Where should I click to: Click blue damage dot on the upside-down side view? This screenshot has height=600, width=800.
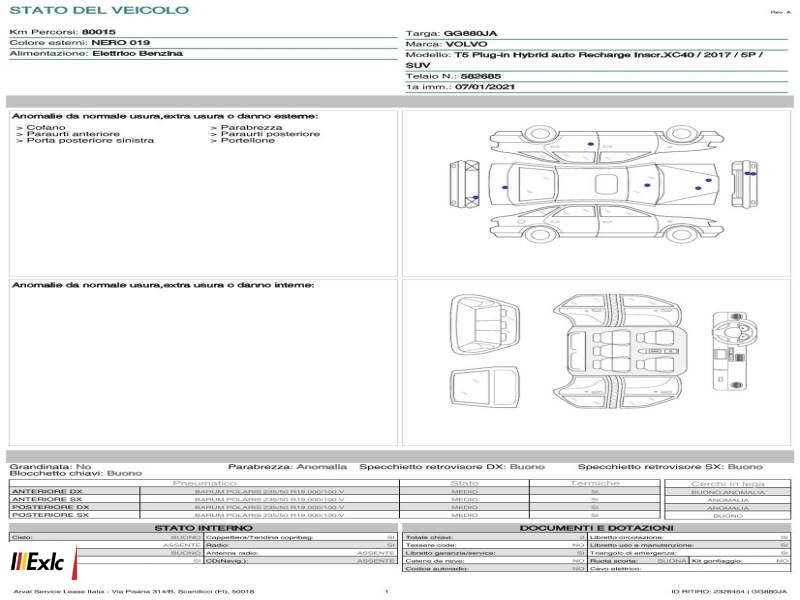point(590,144)
